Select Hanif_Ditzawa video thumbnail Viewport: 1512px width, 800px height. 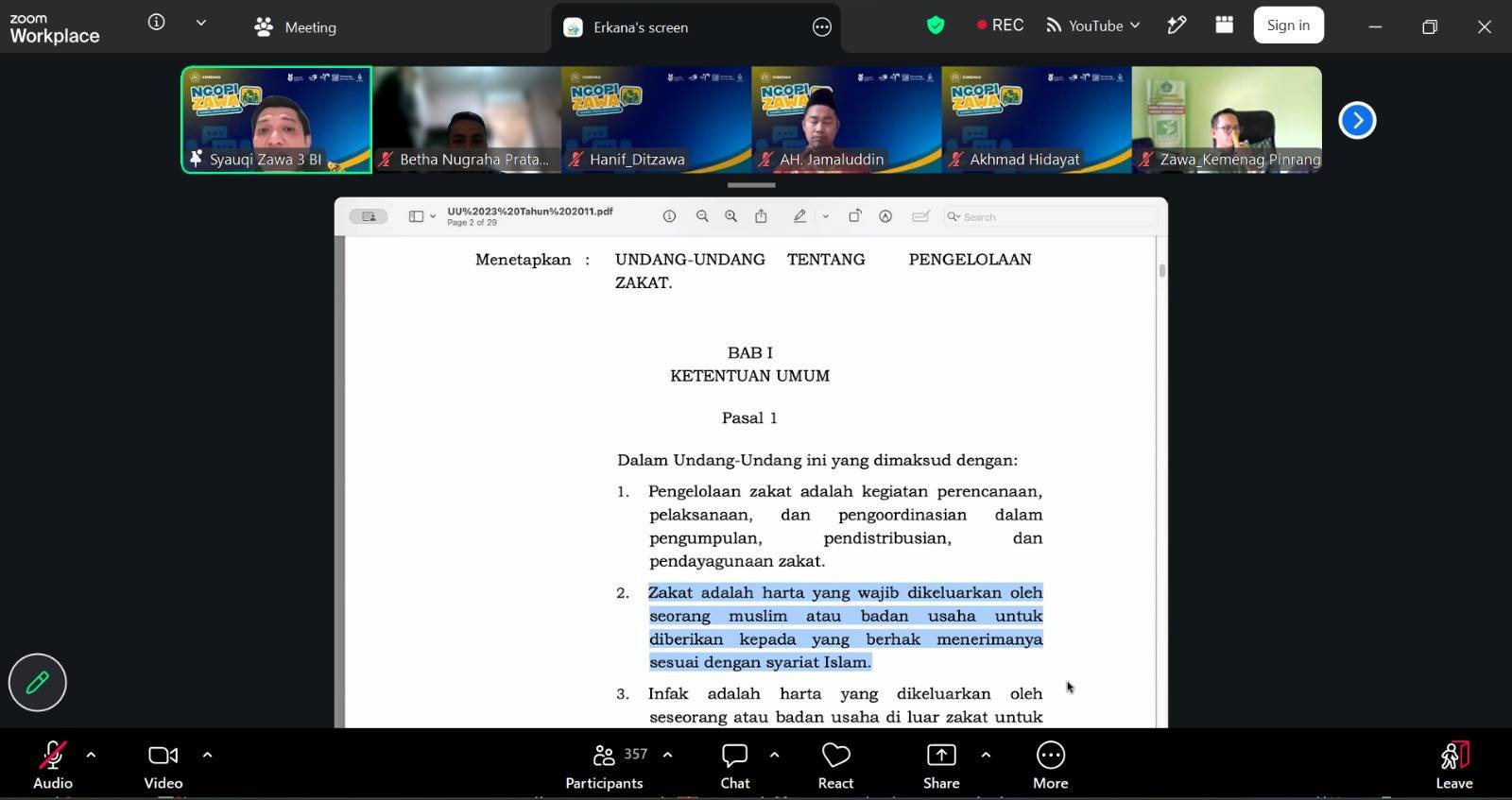657,120
